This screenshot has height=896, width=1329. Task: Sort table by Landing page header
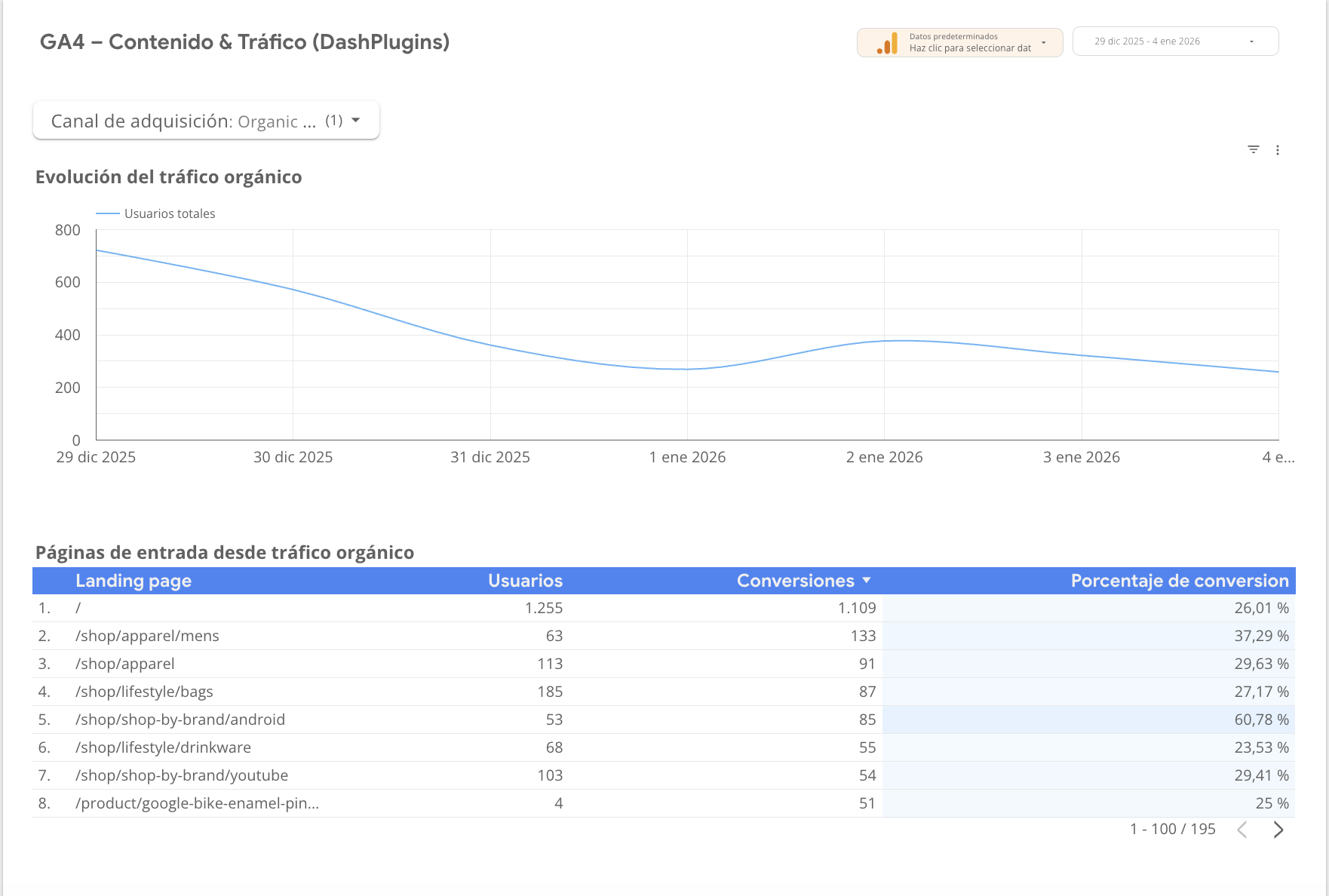tap(134, 581)
